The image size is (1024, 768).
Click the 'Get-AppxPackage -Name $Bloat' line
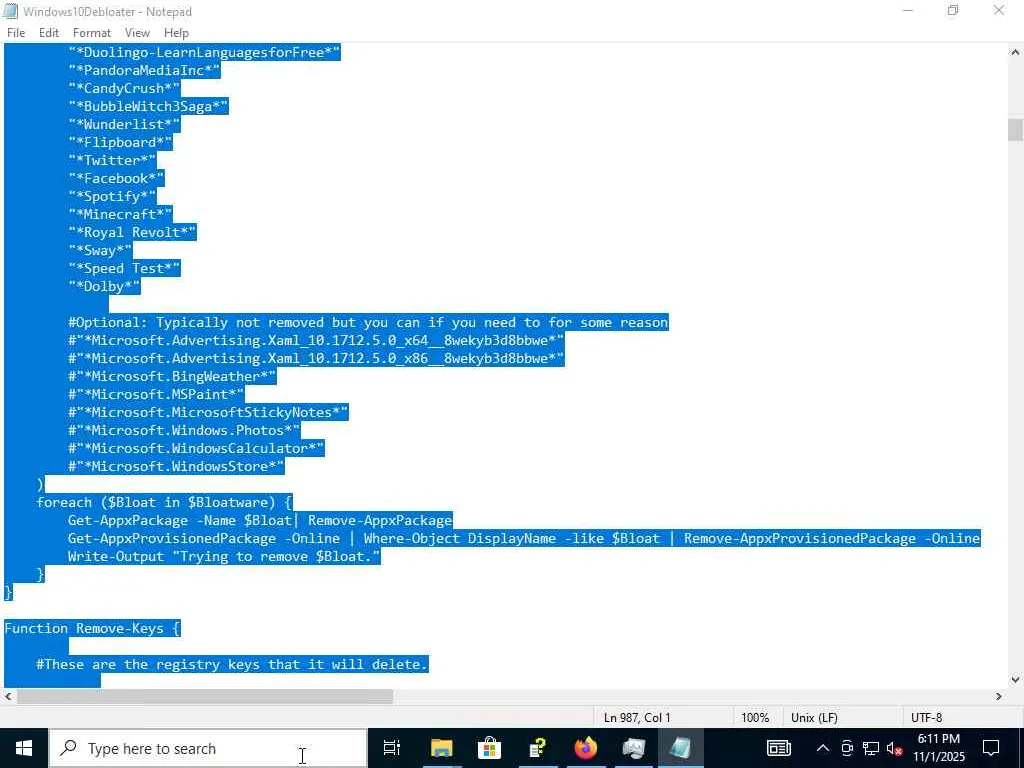tap(260, 520)
